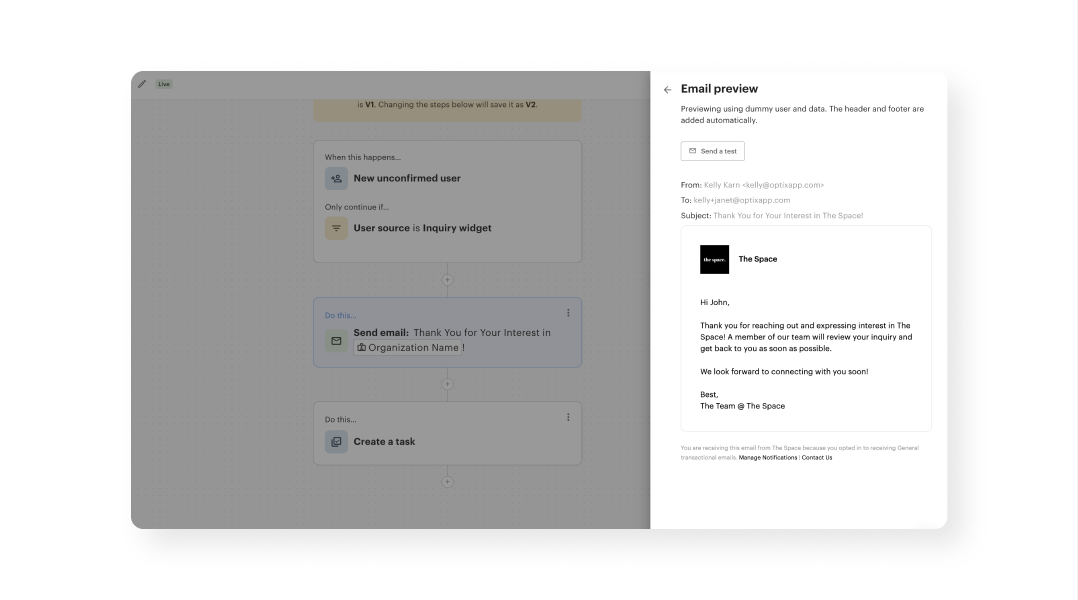Click the Send a test button
Image resolution: width=1078 pixels, height=600 pixels.
point(712,150)
